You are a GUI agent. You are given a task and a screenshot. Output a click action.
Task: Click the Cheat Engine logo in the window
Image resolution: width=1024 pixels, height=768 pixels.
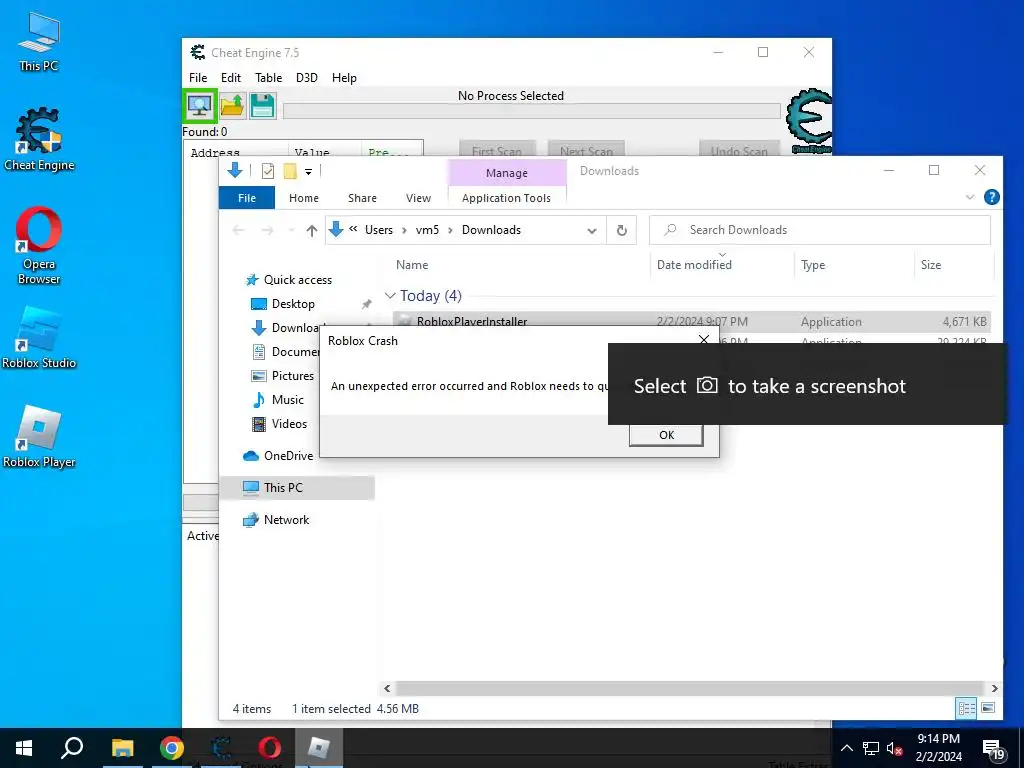pos(809,120)
